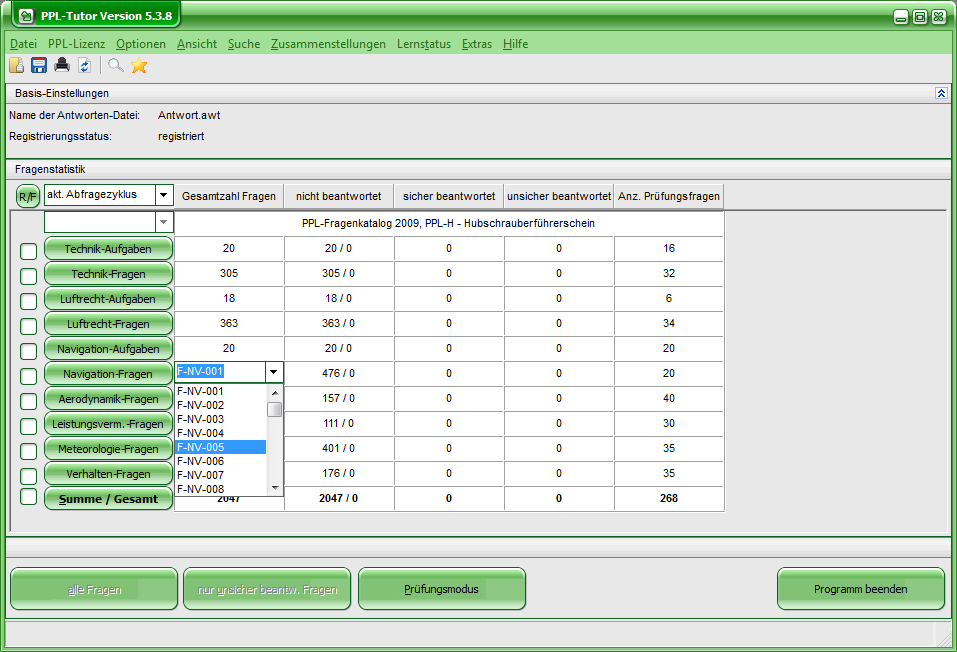
Task: Pick F-NV-003 in the dropdown list
Action: click(220, 419)
